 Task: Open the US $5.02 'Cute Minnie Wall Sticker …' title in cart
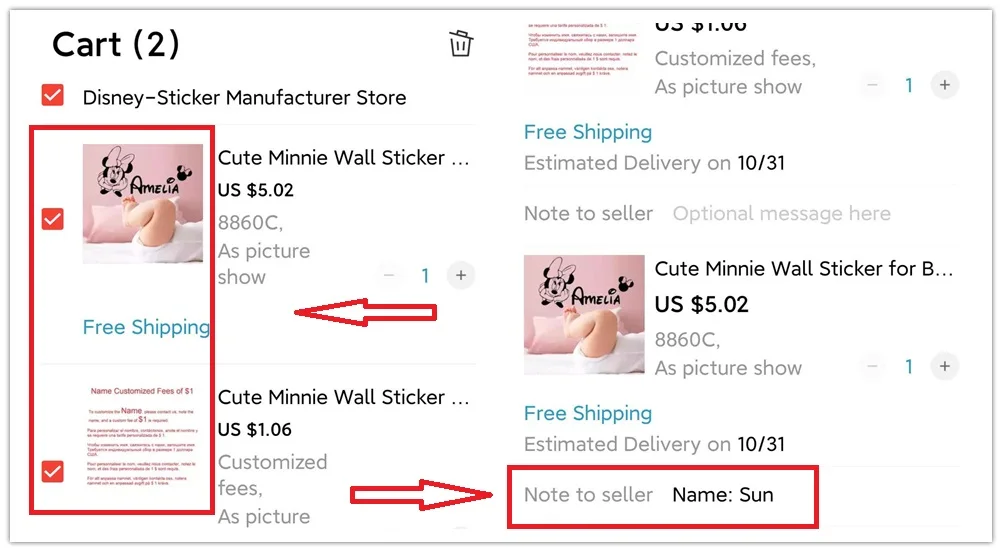point(344,158)
